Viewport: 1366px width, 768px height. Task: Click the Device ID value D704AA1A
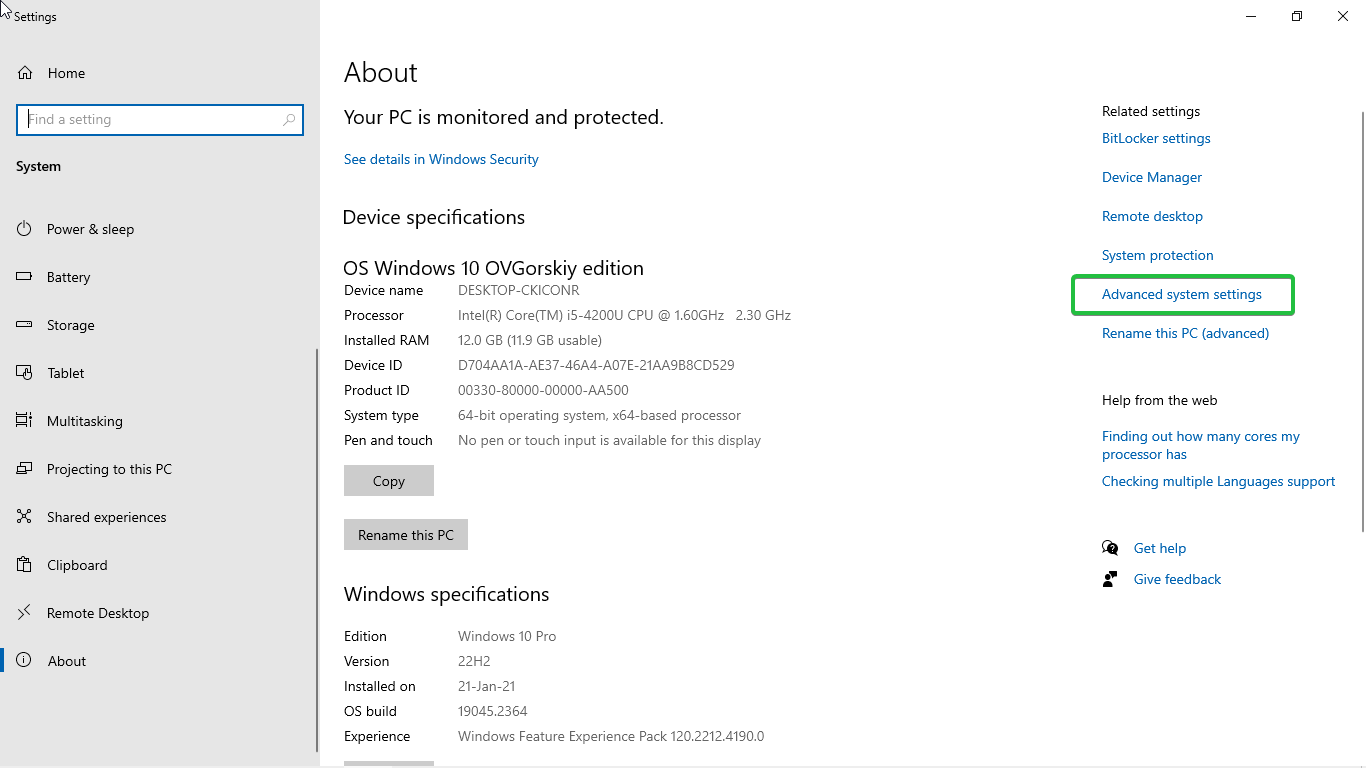(x=596, y=365)
